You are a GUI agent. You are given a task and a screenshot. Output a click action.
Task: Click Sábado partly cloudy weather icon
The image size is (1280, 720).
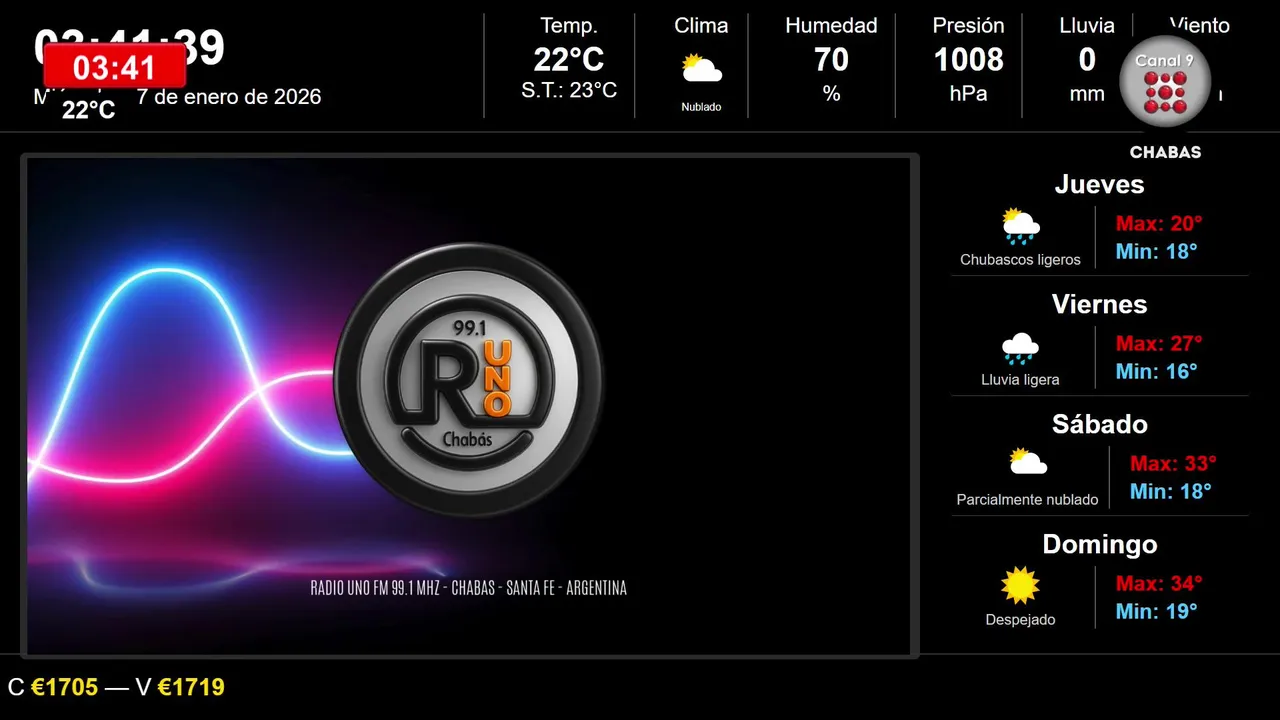click(1028, 461)
